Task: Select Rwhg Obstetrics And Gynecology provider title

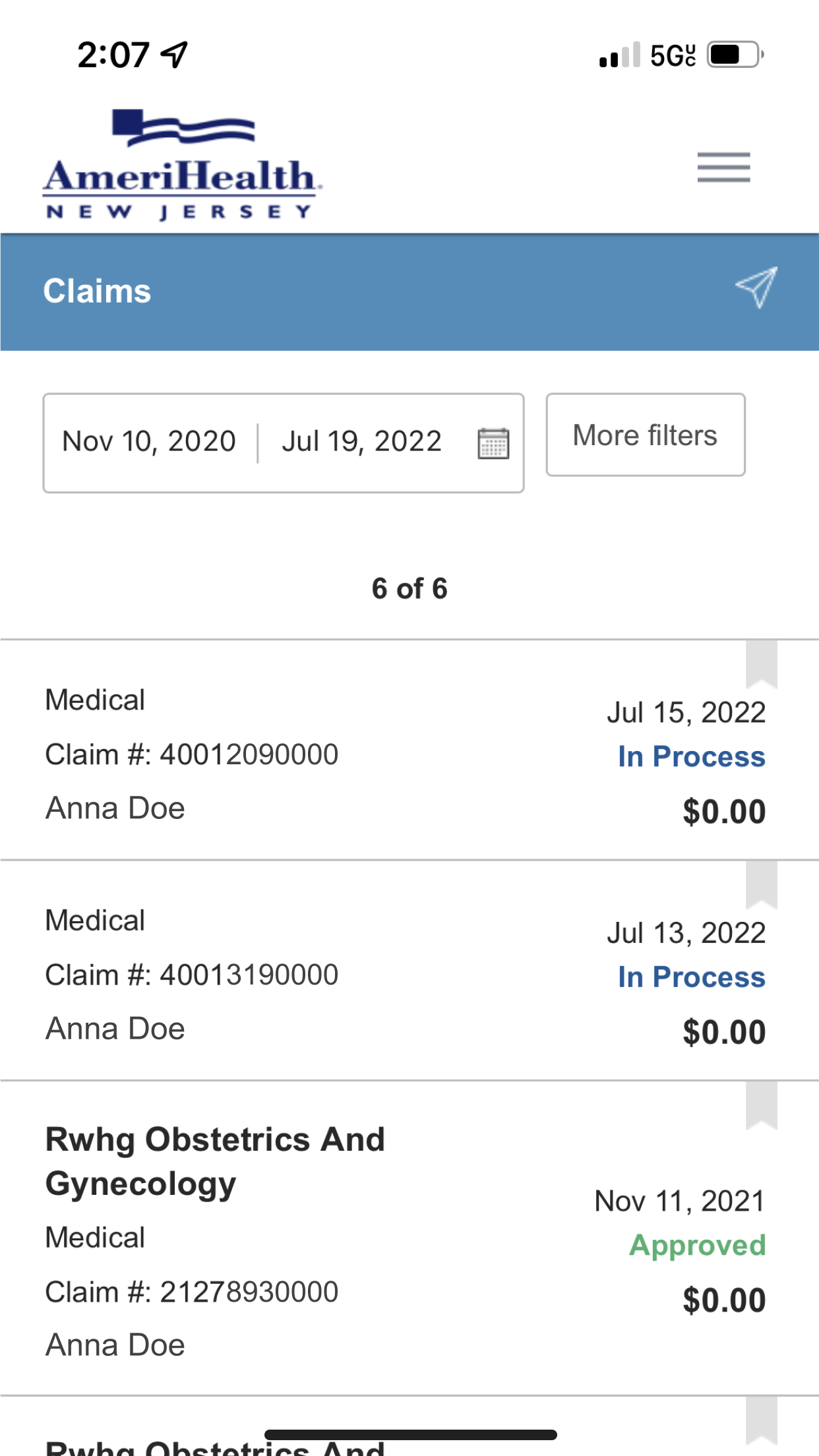Action: [215, 1161]
